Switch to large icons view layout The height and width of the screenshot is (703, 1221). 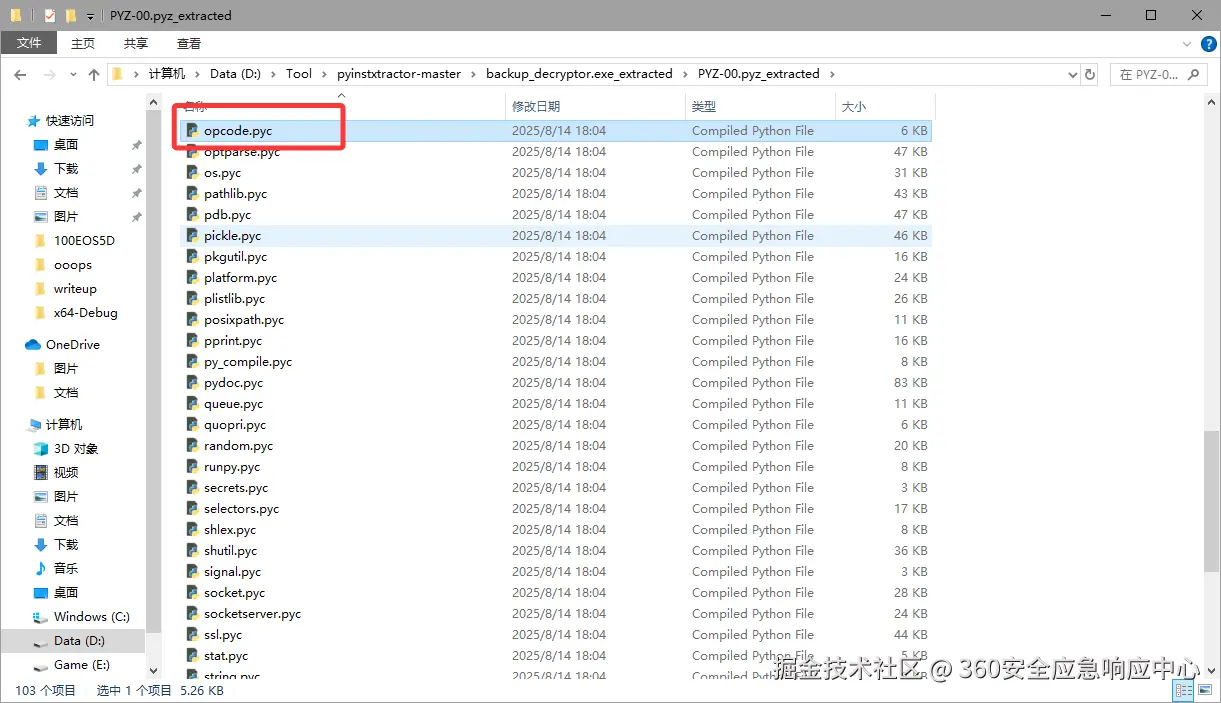click(x=1204, y=690)
